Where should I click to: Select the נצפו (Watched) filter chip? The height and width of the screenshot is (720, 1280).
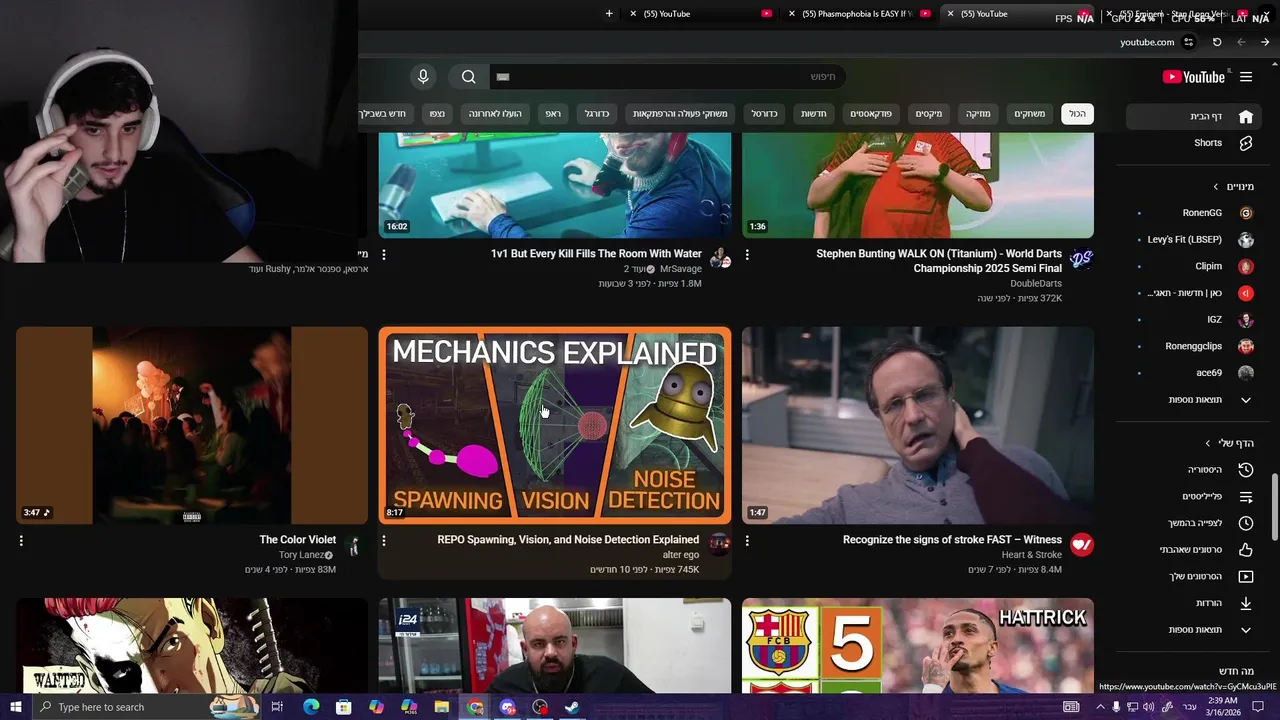click(437, 114)
